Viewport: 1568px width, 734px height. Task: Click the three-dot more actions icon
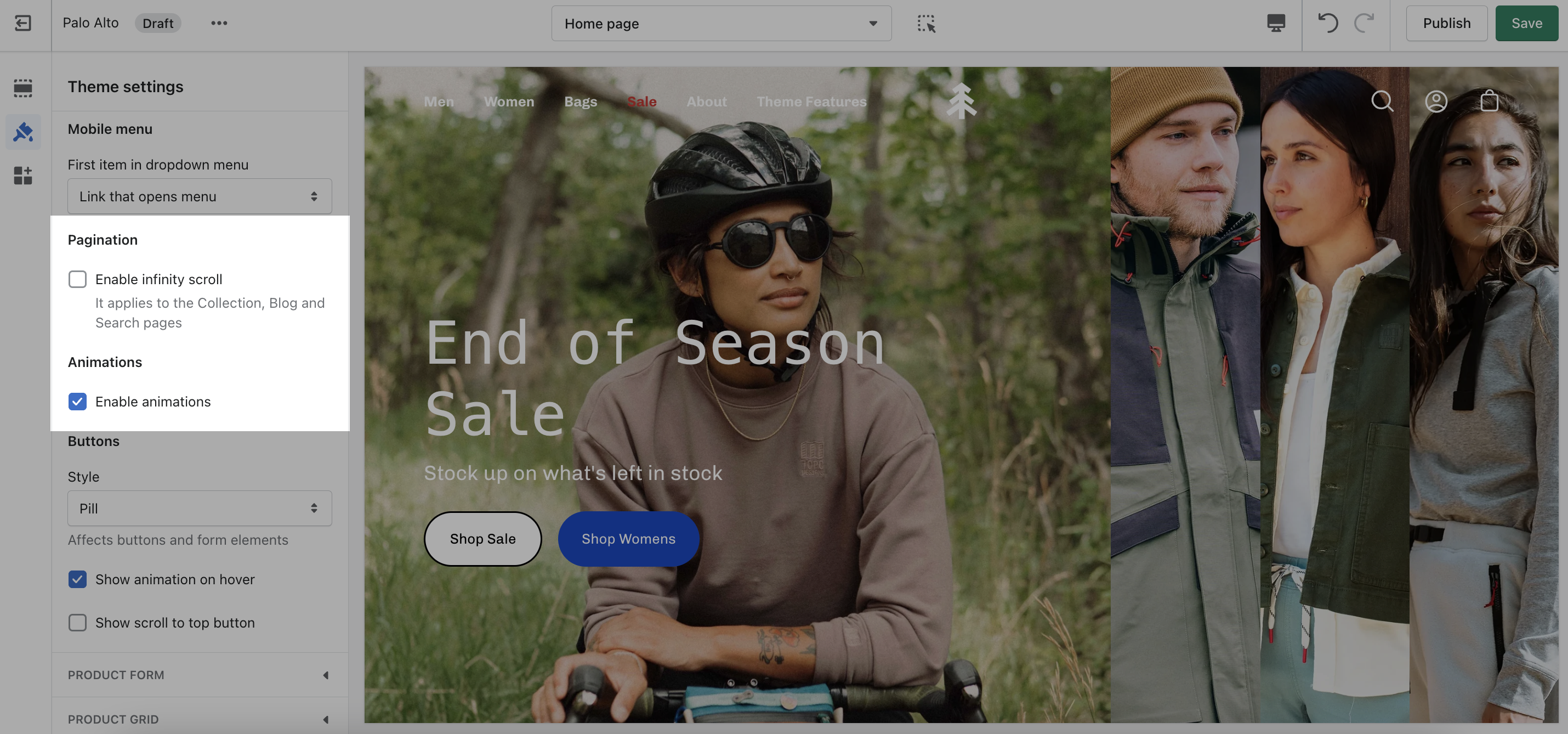click(219, 23)
